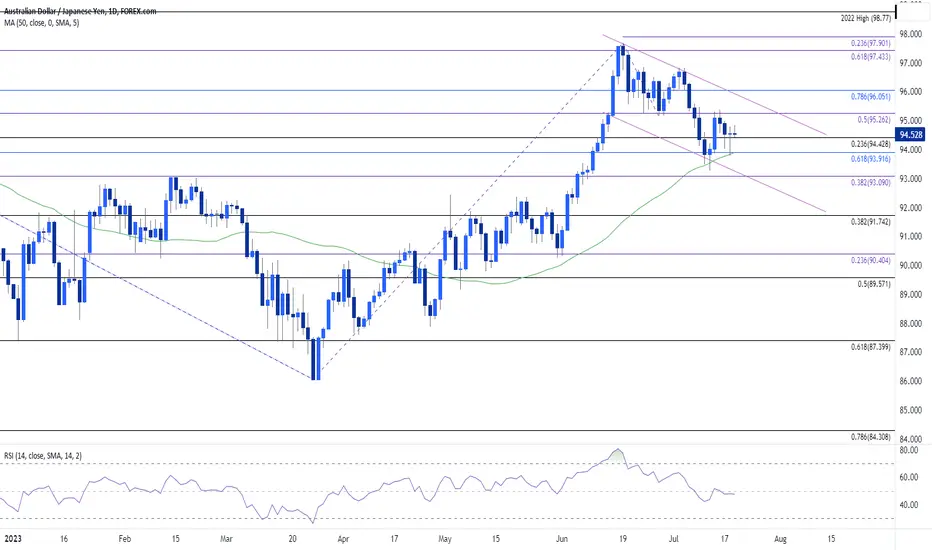Screen dimensions: 932x550
Task: Click the 96.000 price axis value
Action: (x=911, y=92)
